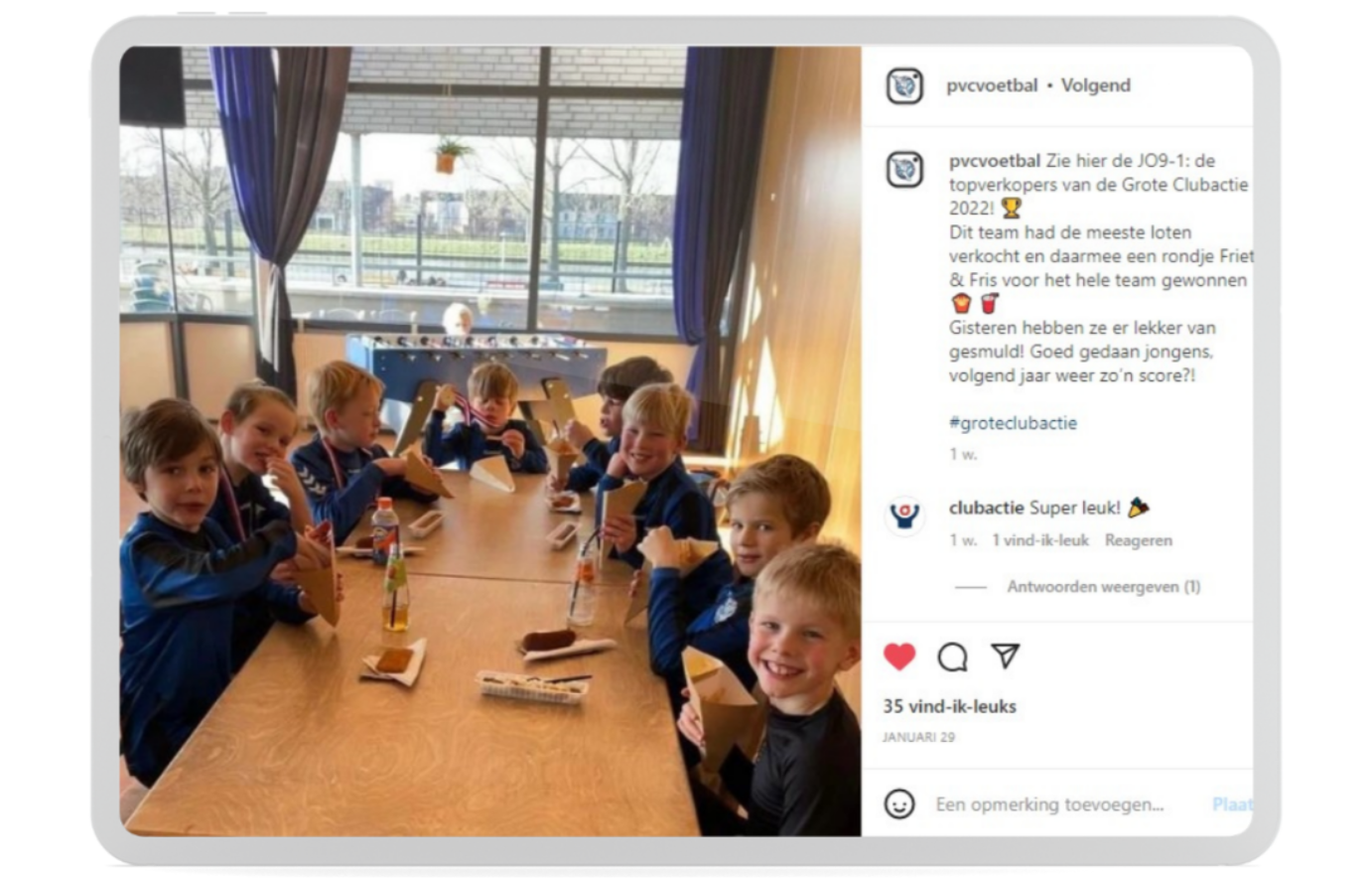The height and width of the screenshot is (879, 1372).
Task: View the 35 vind-ik-leuks list
Action: click(949, 706)
